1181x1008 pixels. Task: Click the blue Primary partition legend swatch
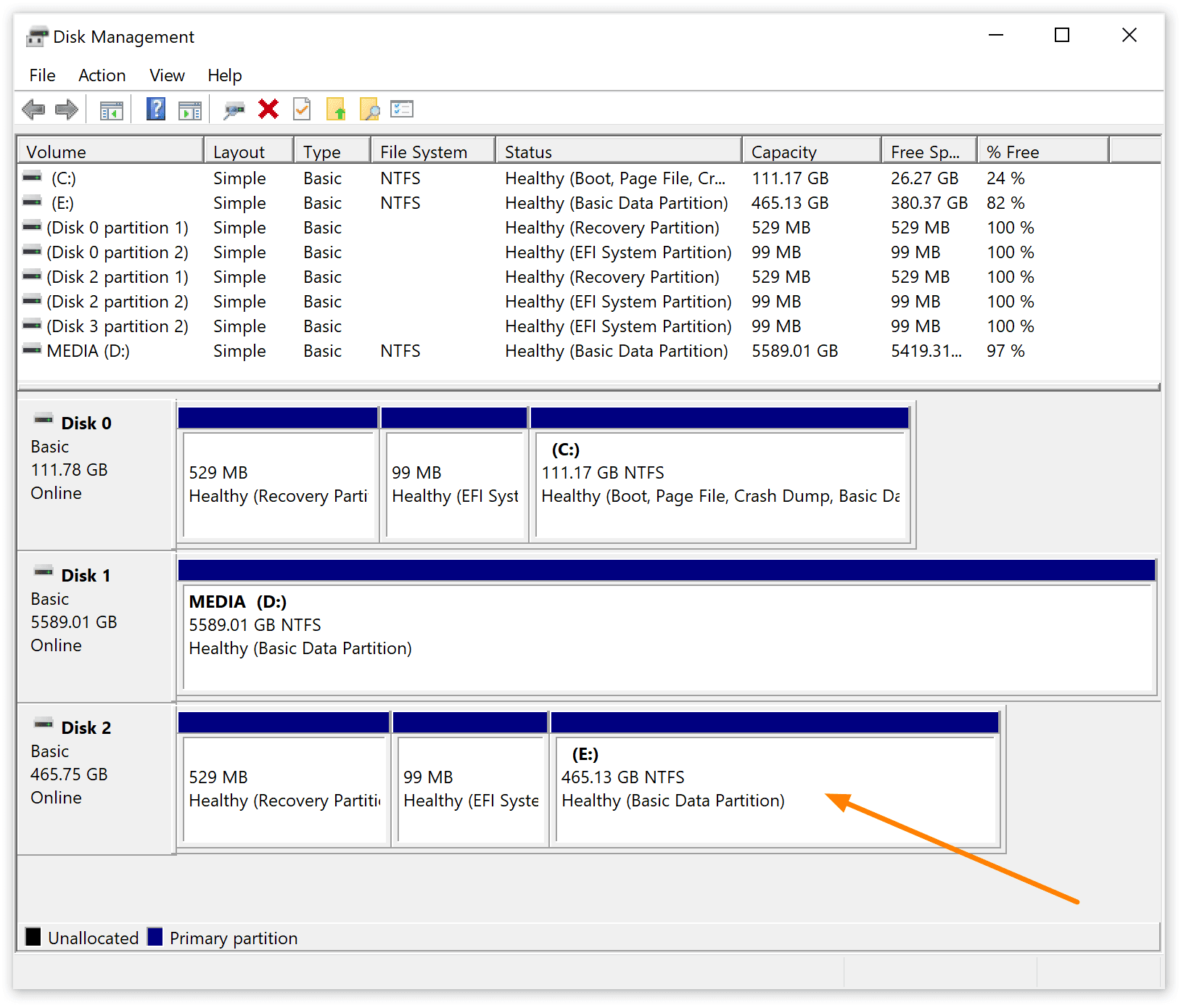click(x=155, y=937)
